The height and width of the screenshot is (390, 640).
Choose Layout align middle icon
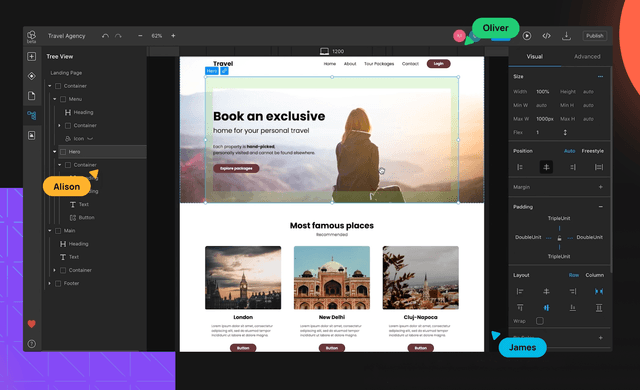click(x=546, y=308)
